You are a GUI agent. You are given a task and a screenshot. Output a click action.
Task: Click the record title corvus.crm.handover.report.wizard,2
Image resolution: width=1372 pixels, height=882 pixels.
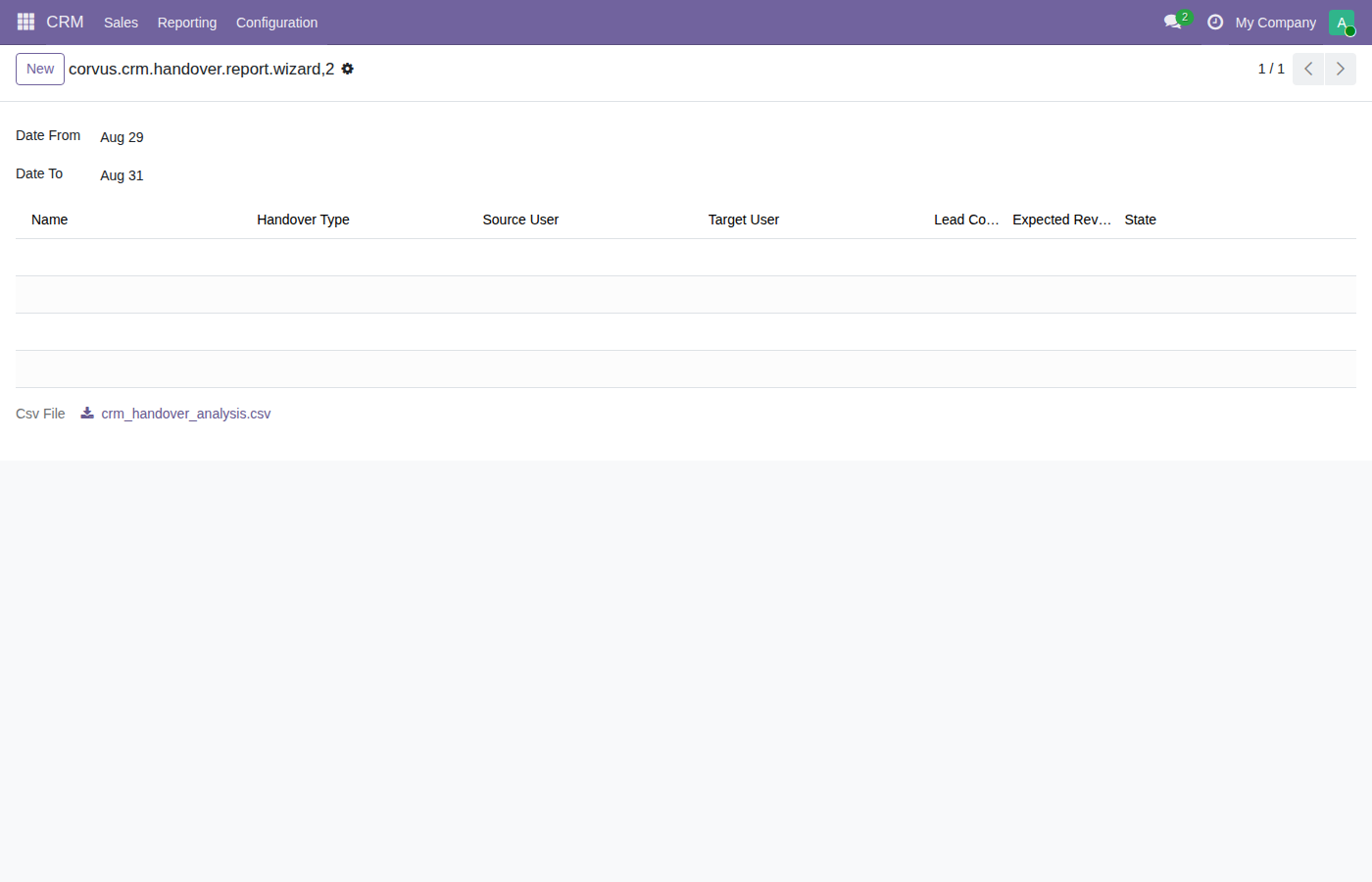[202, 69]
